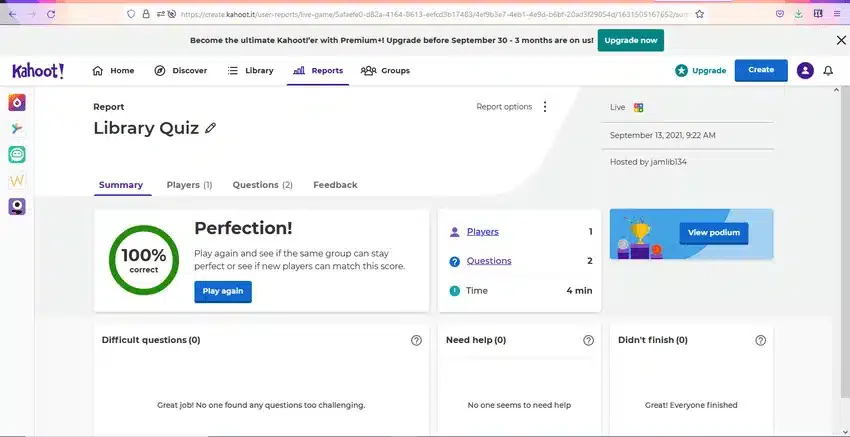This screenshot has height=437, width=850.
Task: Open the robot face app in the left sidebar
Action: pos(17,155)
